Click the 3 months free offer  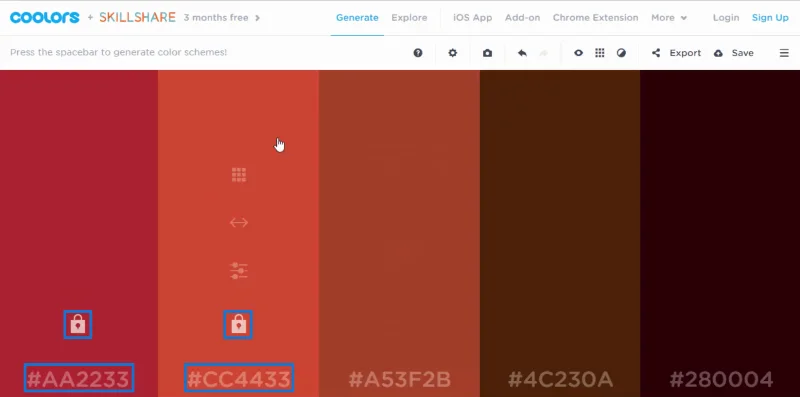pyautogui.click(x=216, y=17)
